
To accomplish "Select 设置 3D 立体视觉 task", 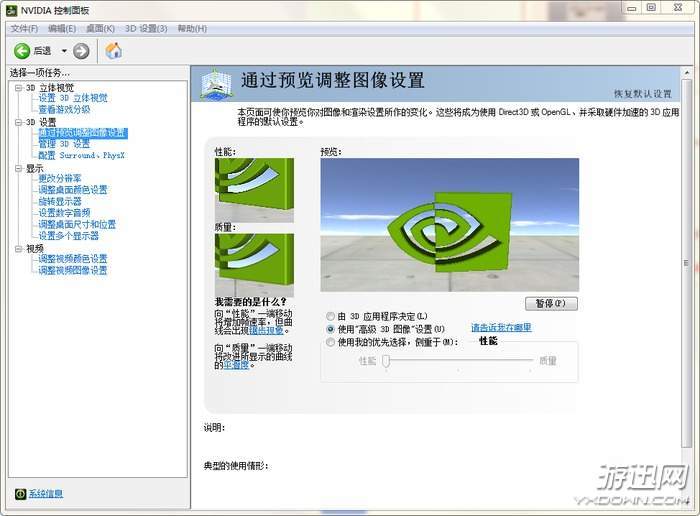I will tap(73, 98).
